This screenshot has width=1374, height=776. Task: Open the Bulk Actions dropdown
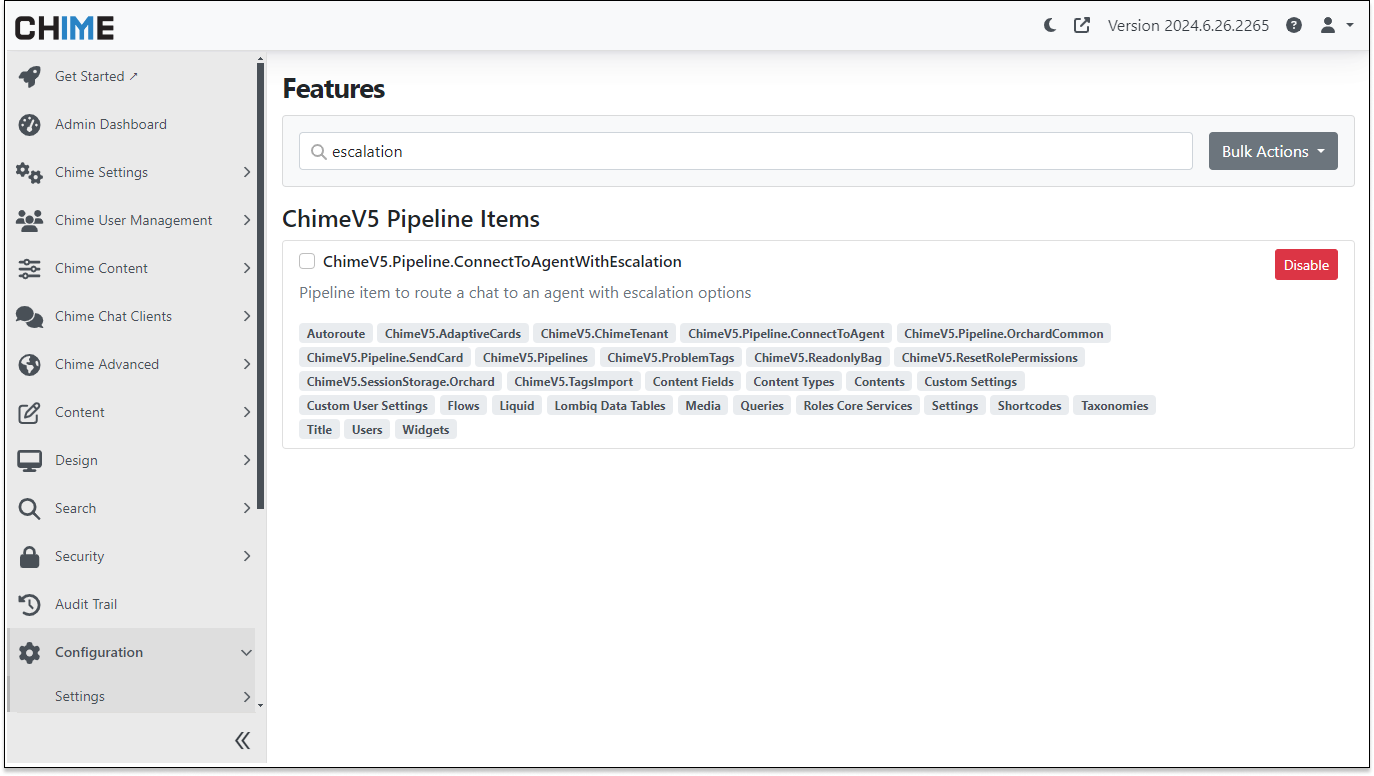click(x=1273, y=151)
